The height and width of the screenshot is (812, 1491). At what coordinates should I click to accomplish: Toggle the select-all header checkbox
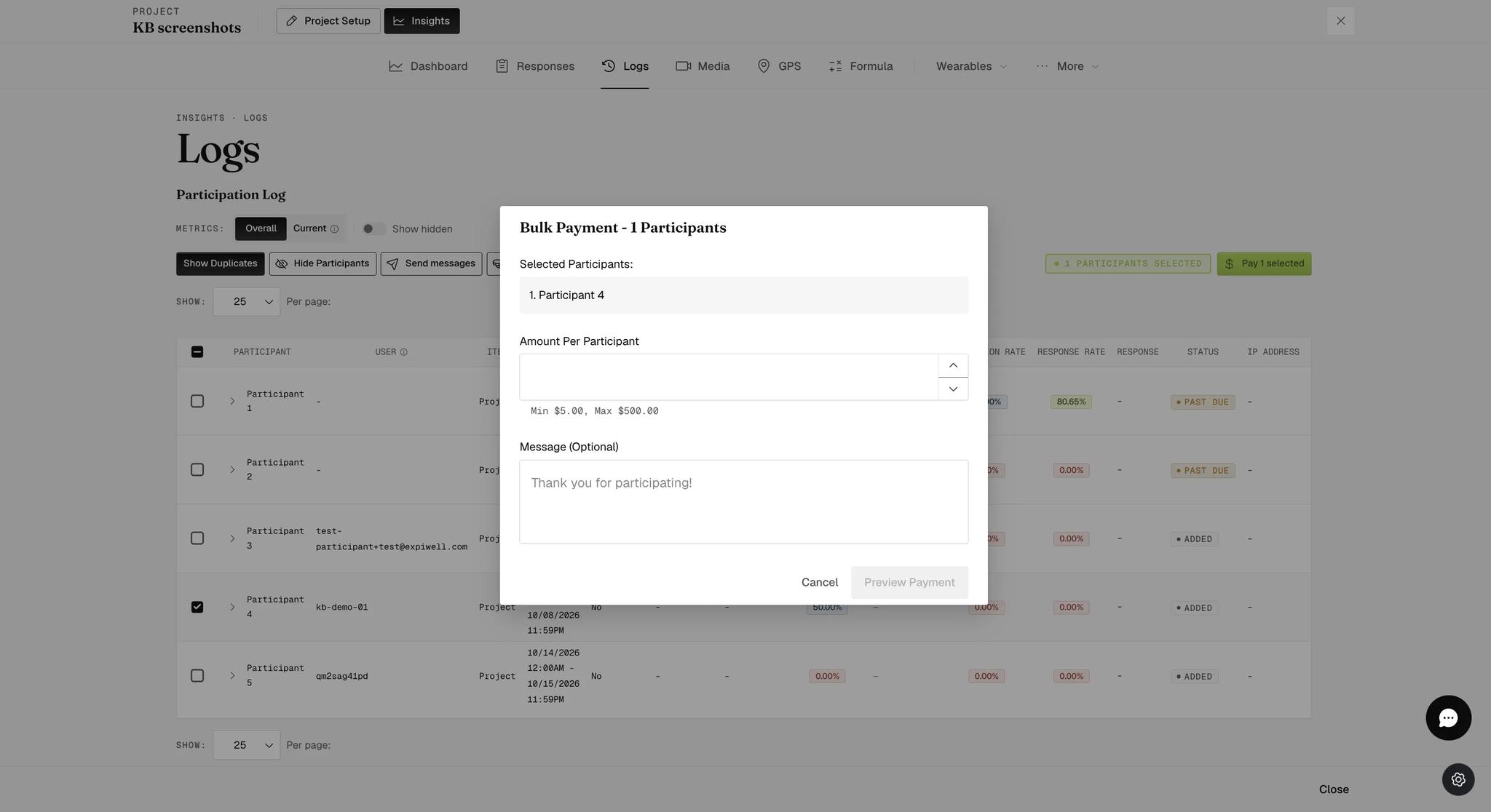coord(197,352)
